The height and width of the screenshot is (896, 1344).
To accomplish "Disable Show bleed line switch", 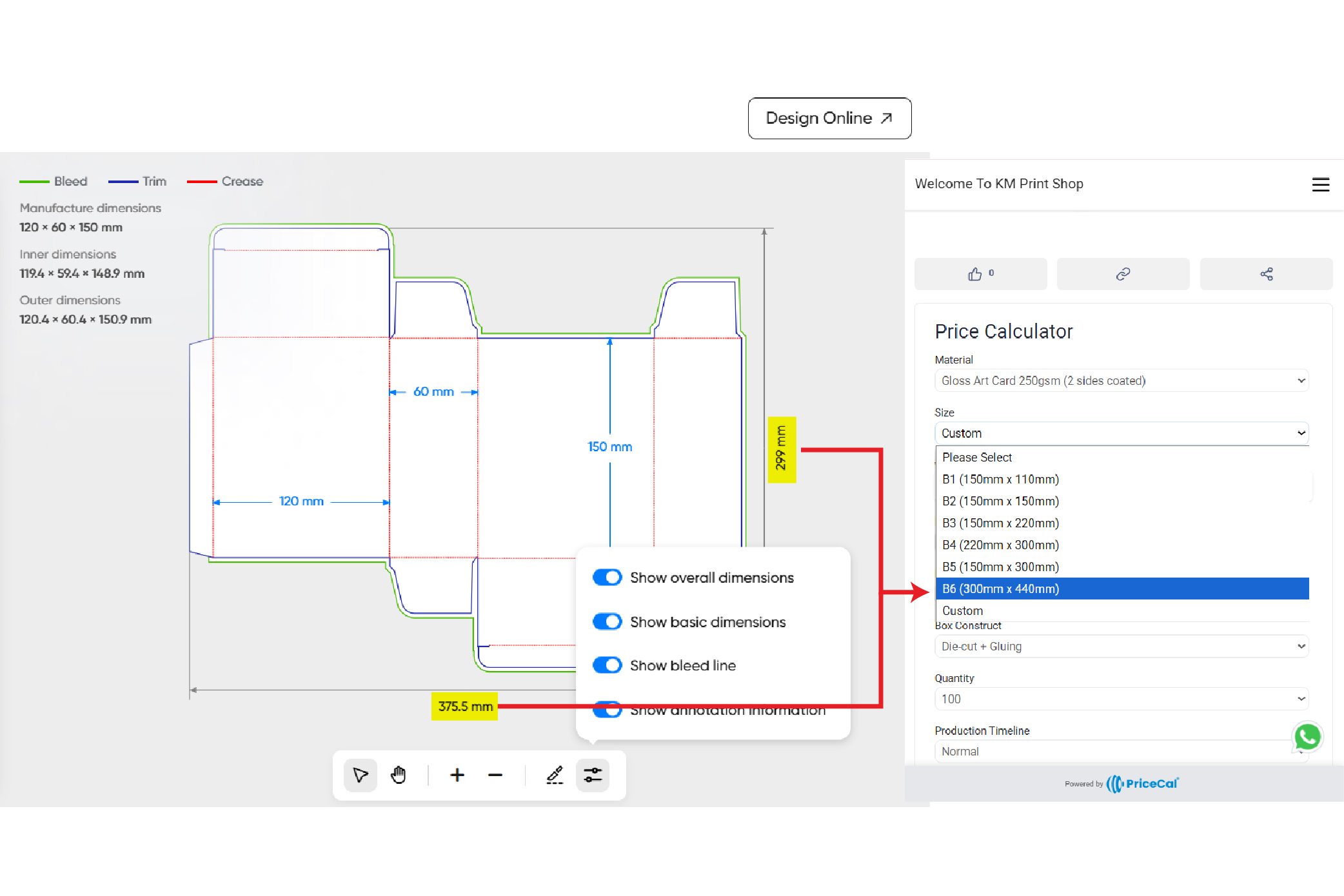I will tap(607, 665).
